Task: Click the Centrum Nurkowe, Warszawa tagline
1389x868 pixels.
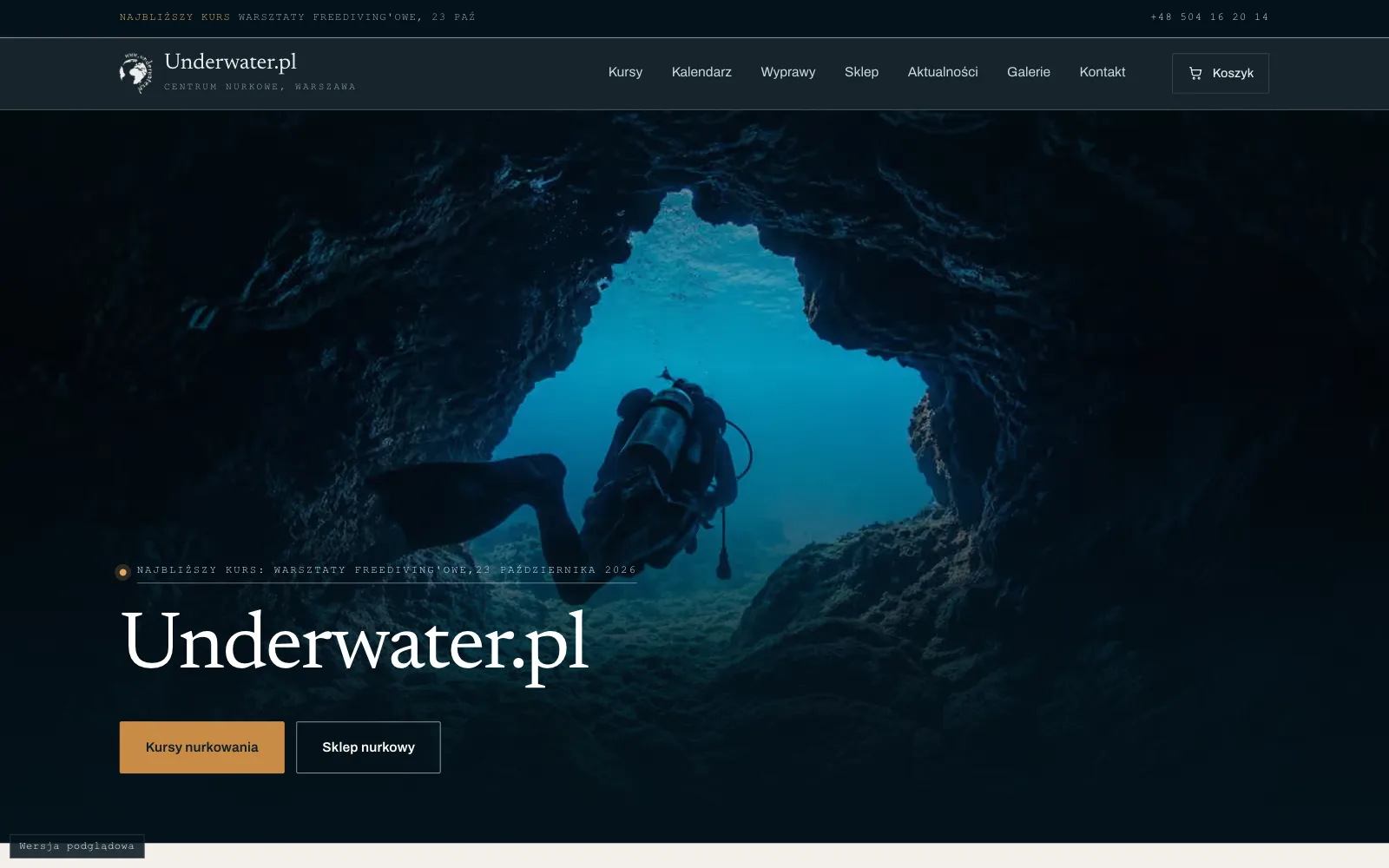Action: [x=260, y=87]
